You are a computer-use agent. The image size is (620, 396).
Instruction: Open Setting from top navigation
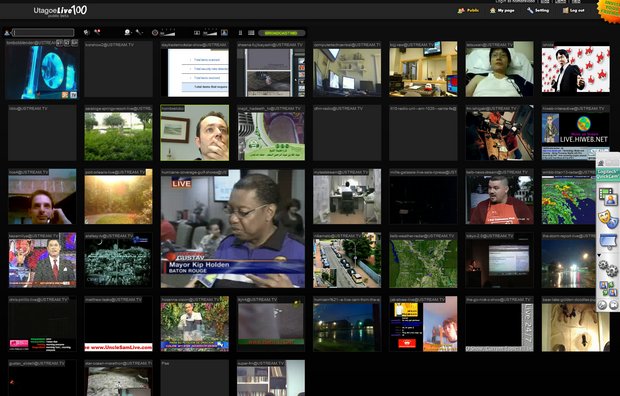538,11
